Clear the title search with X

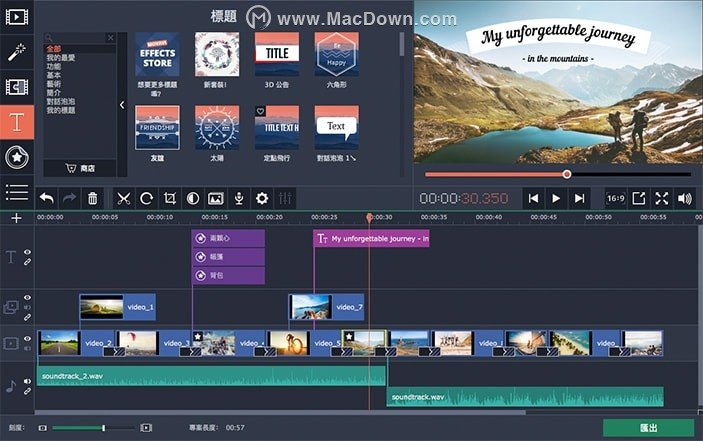pyautogui.click(x=111, y=38)
